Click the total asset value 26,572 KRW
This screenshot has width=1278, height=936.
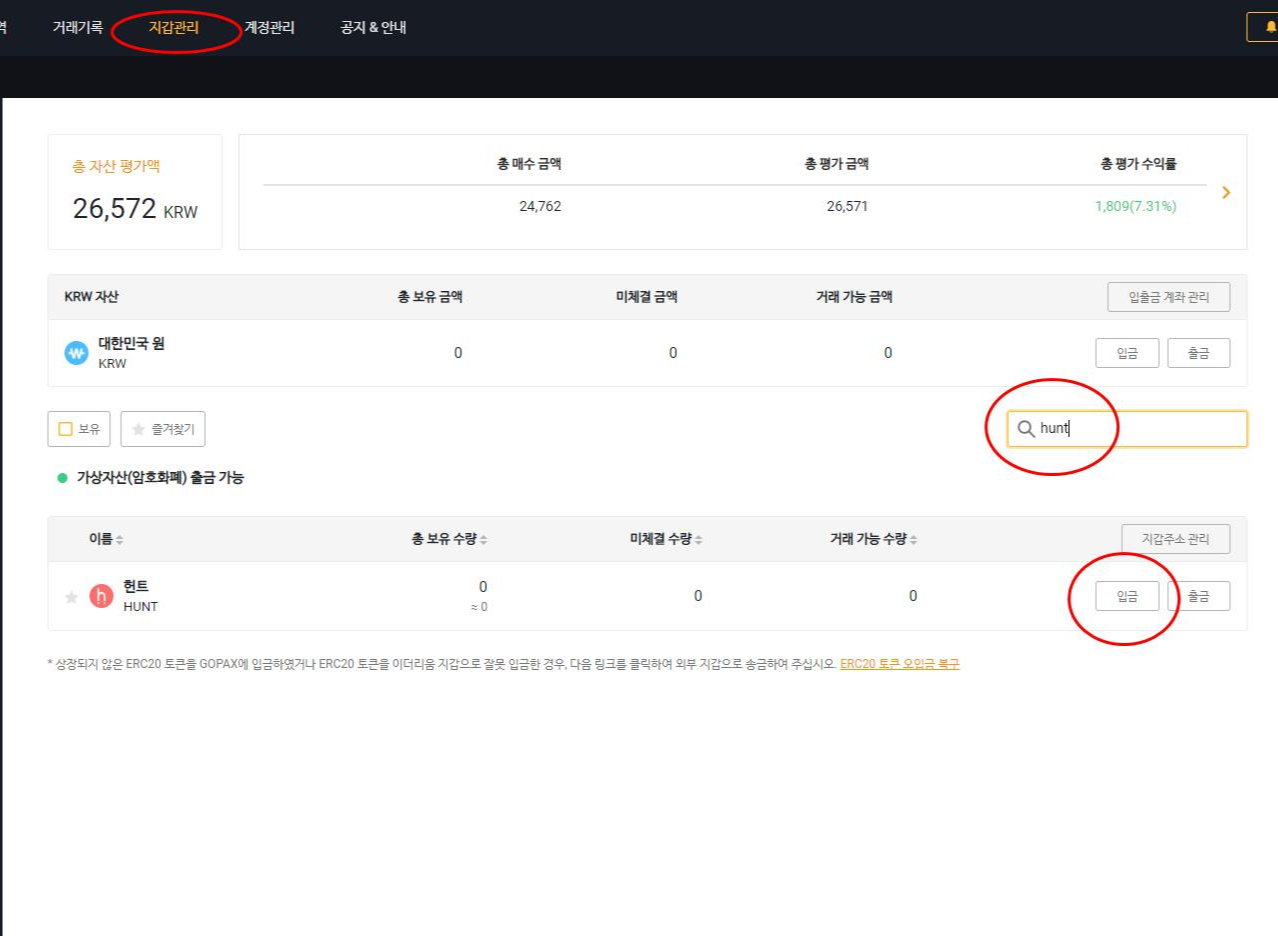(135, 209)
